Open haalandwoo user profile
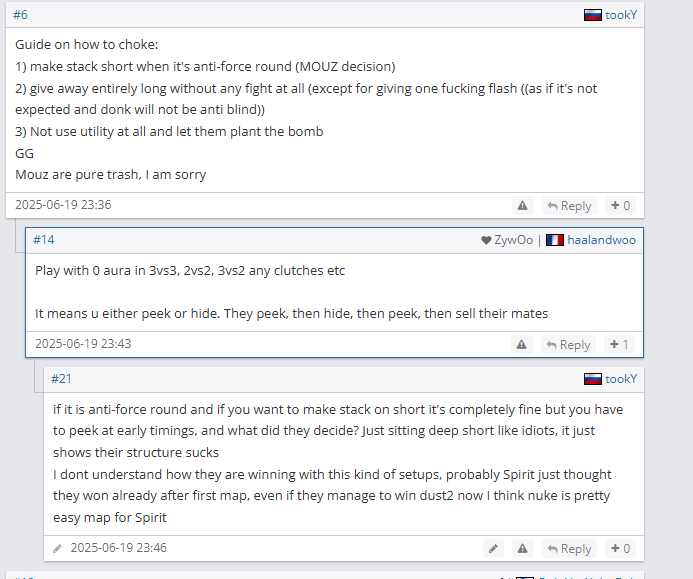Image resolution: width=693 pixels, height=579 pixels. 602,240
